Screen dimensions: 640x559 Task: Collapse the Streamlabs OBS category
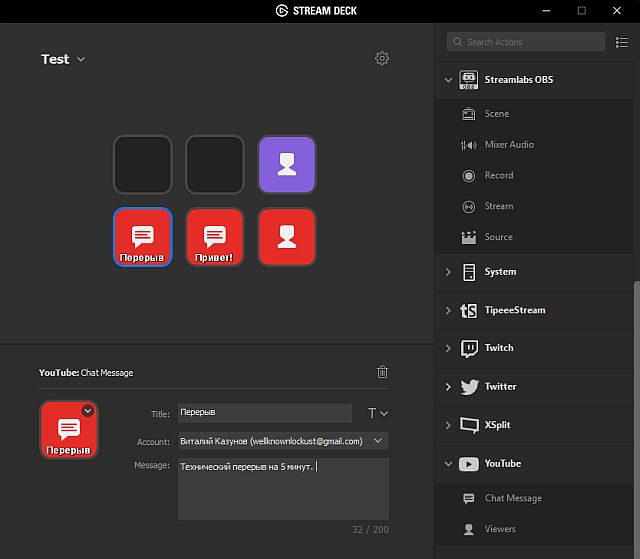[x=448, y=80]
